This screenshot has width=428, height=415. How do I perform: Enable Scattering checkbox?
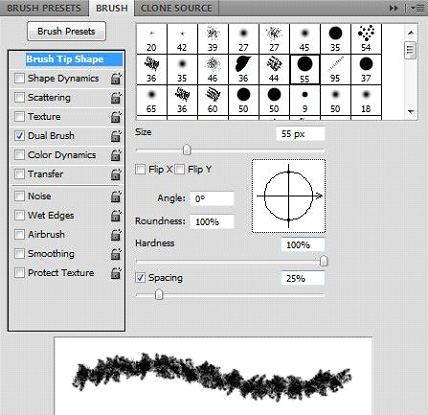(x=19, y=97)
